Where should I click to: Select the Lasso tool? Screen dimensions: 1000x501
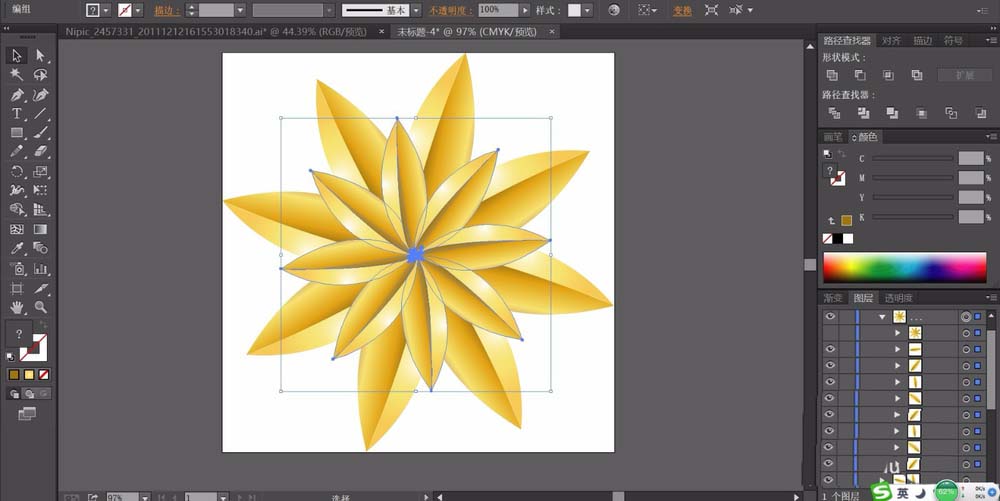coord(40,75)
